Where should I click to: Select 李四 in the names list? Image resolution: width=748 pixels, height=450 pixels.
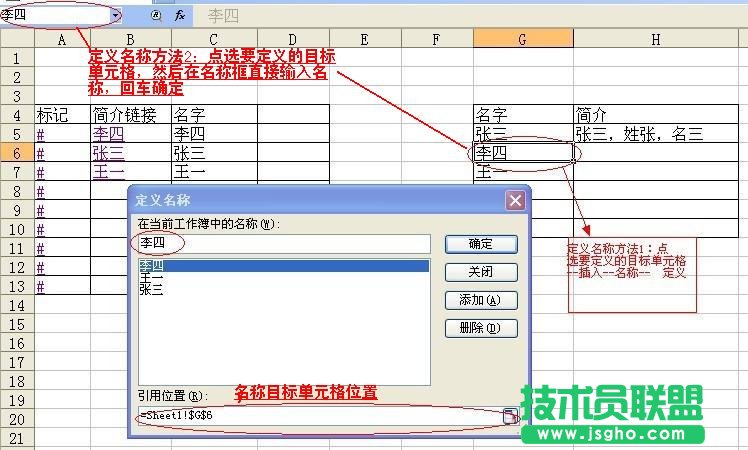coord(283,266)
